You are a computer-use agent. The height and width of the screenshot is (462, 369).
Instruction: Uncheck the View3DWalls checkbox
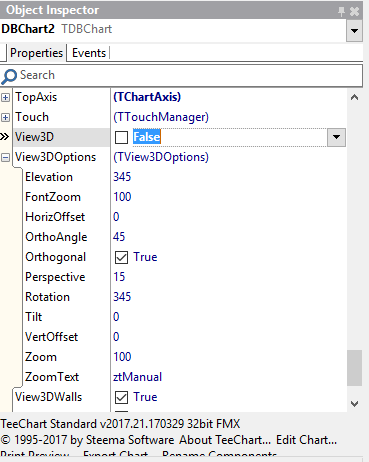coord(121,397)
